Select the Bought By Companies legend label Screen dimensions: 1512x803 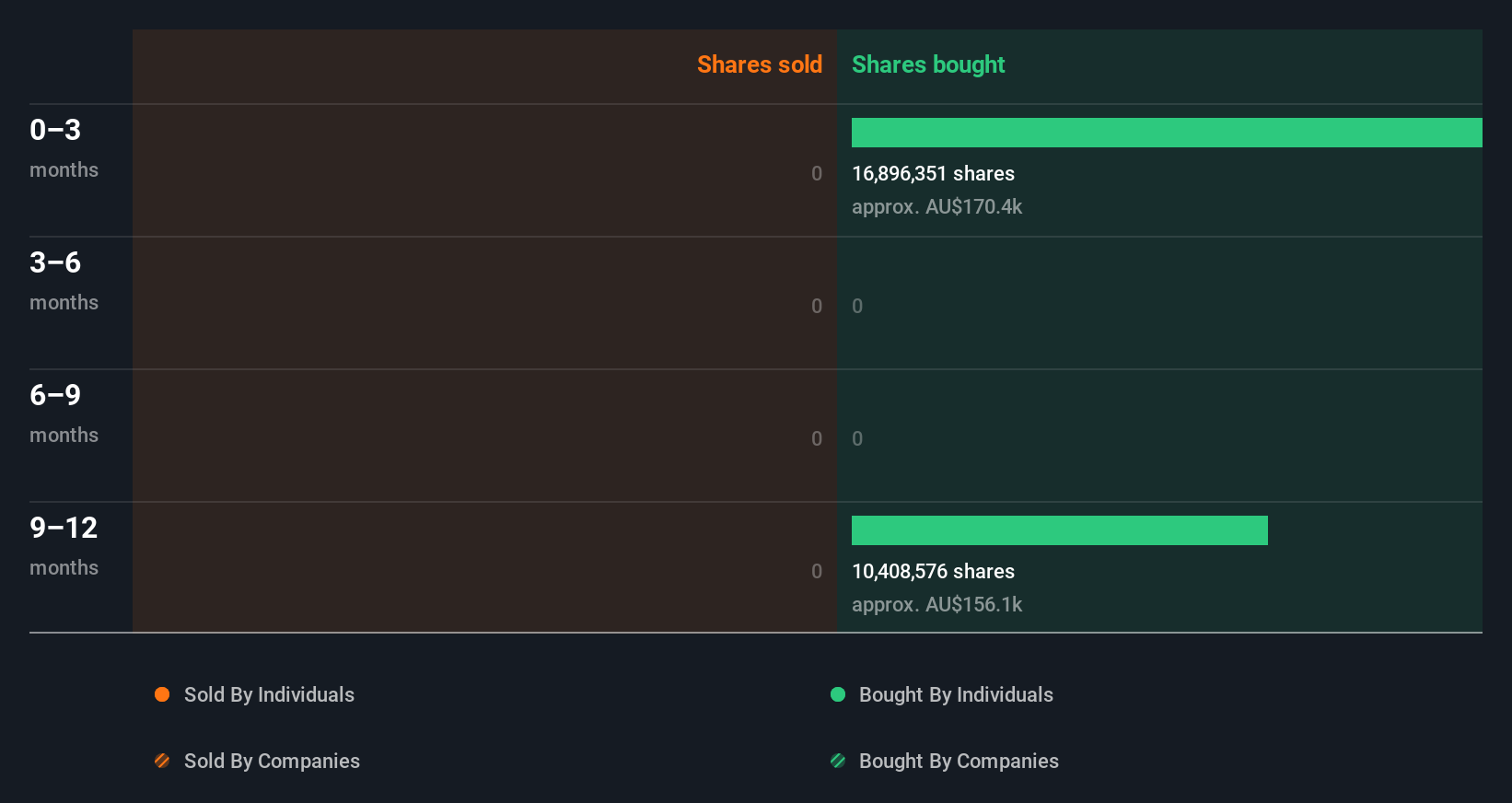click(x=959, y=762)
